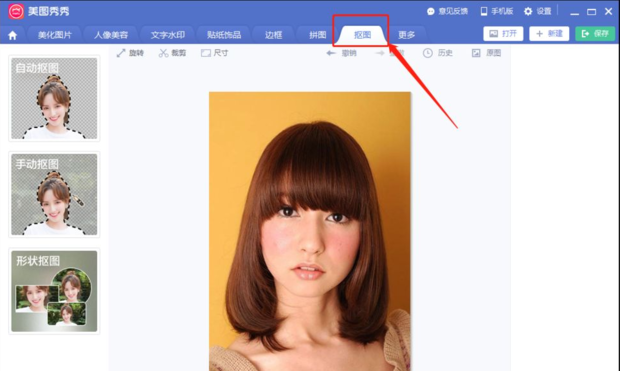Open 设置 settings gear
This screenshot has height=371, width=620.
tap(538, 11)
